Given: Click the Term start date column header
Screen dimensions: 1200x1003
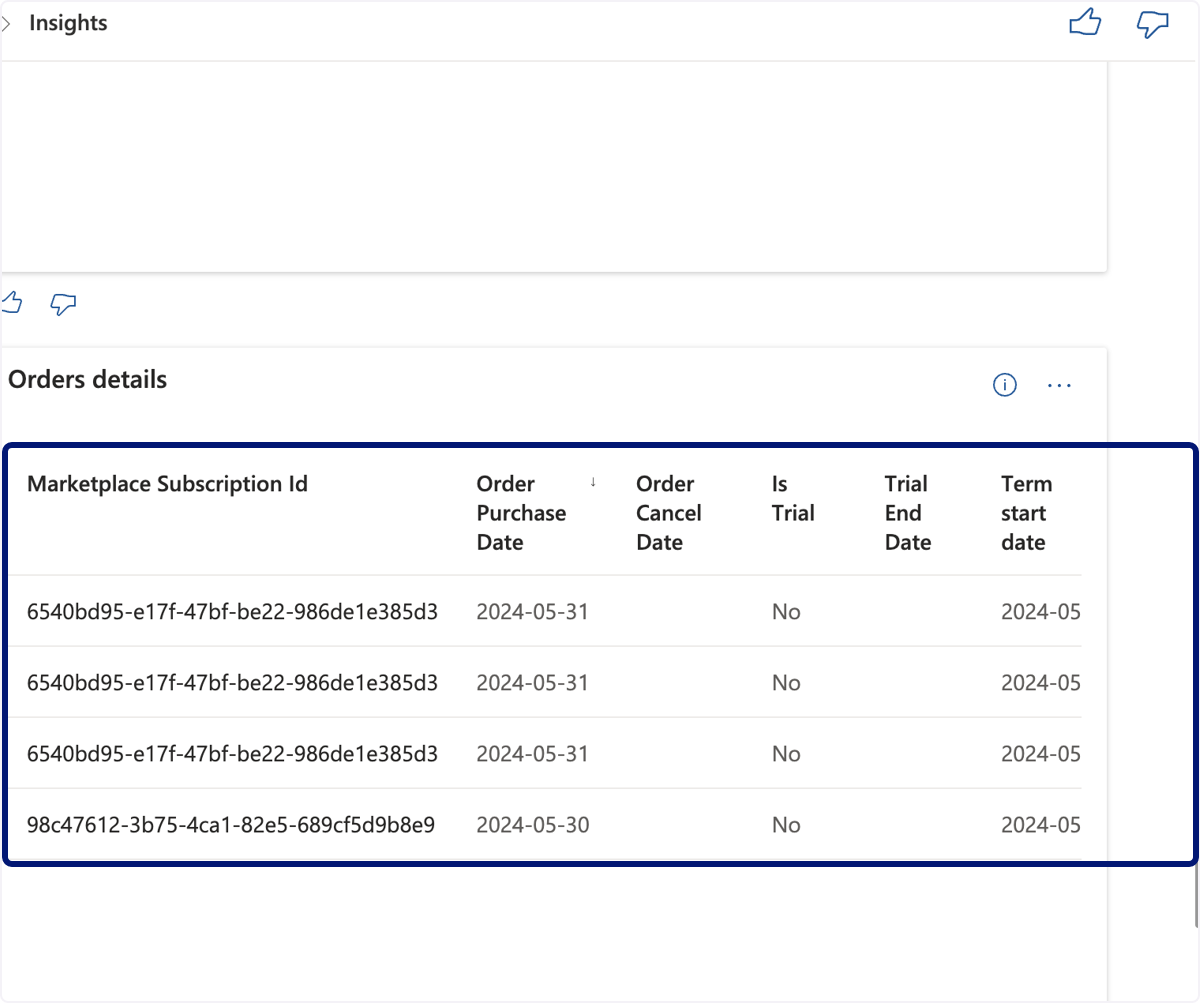Looking at the screenshot, I should [1026, 513].
